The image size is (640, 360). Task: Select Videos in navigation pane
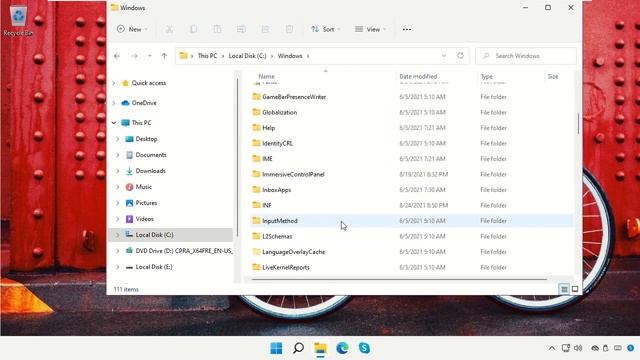point(144,219)
